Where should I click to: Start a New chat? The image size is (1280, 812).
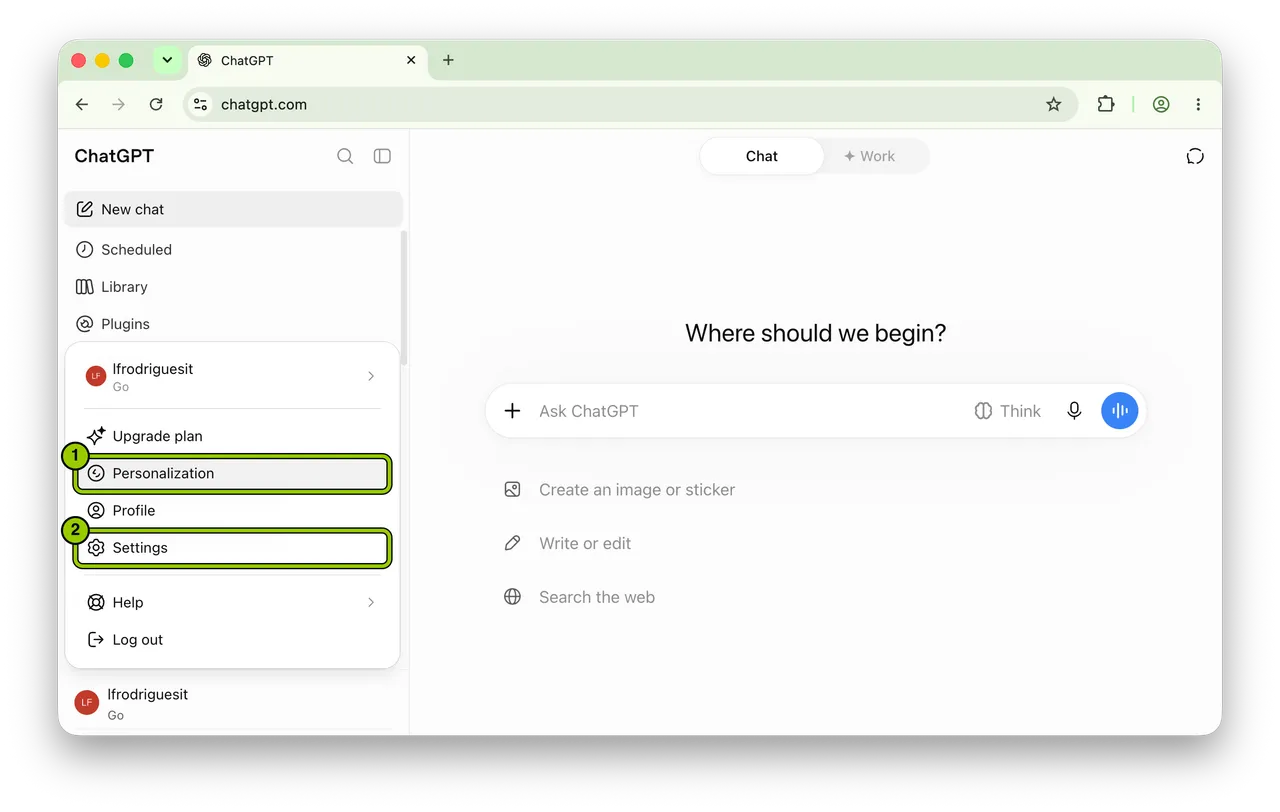coord(233,209)
